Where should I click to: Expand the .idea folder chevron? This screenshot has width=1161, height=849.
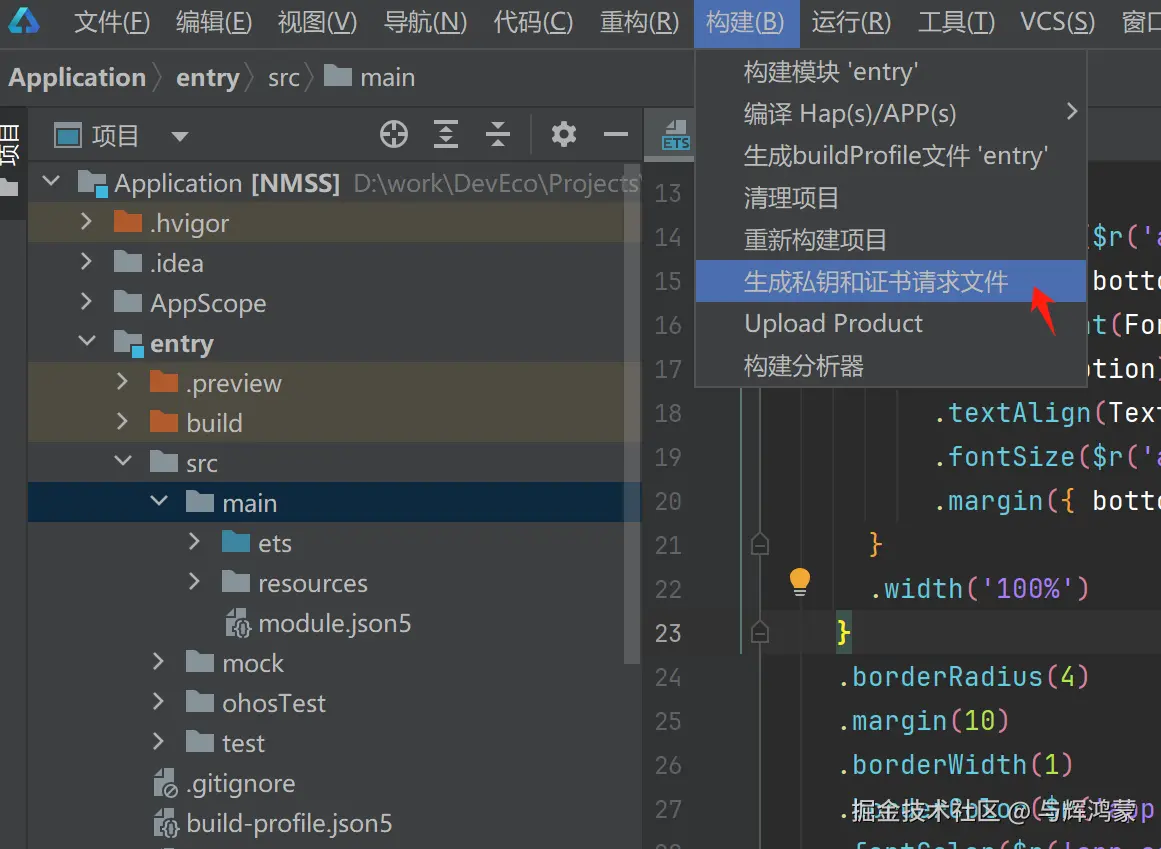pos(87,261)
